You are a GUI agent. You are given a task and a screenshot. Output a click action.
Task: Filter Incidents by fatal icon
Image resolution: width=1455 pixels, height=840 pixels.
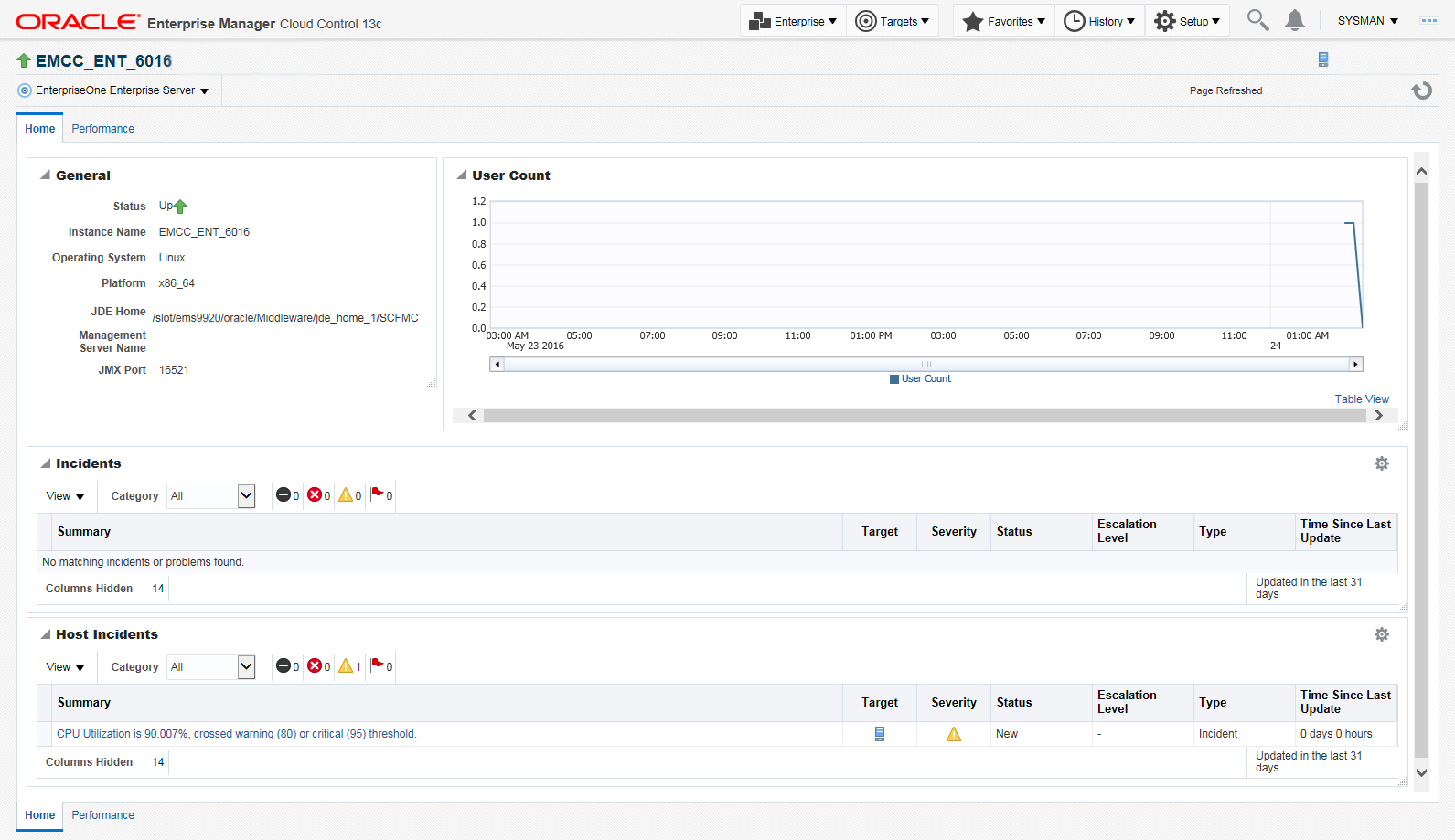tap(284, 495)
